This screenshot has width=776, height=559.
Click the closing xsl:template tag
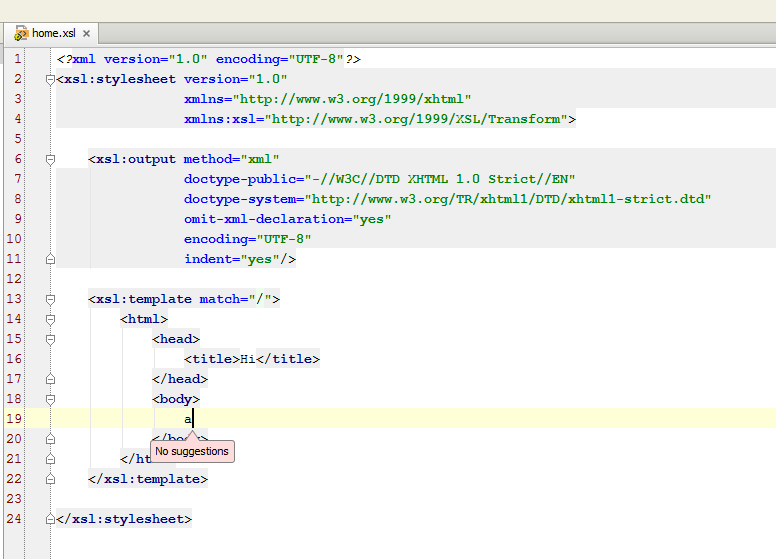tap(148, 479)
